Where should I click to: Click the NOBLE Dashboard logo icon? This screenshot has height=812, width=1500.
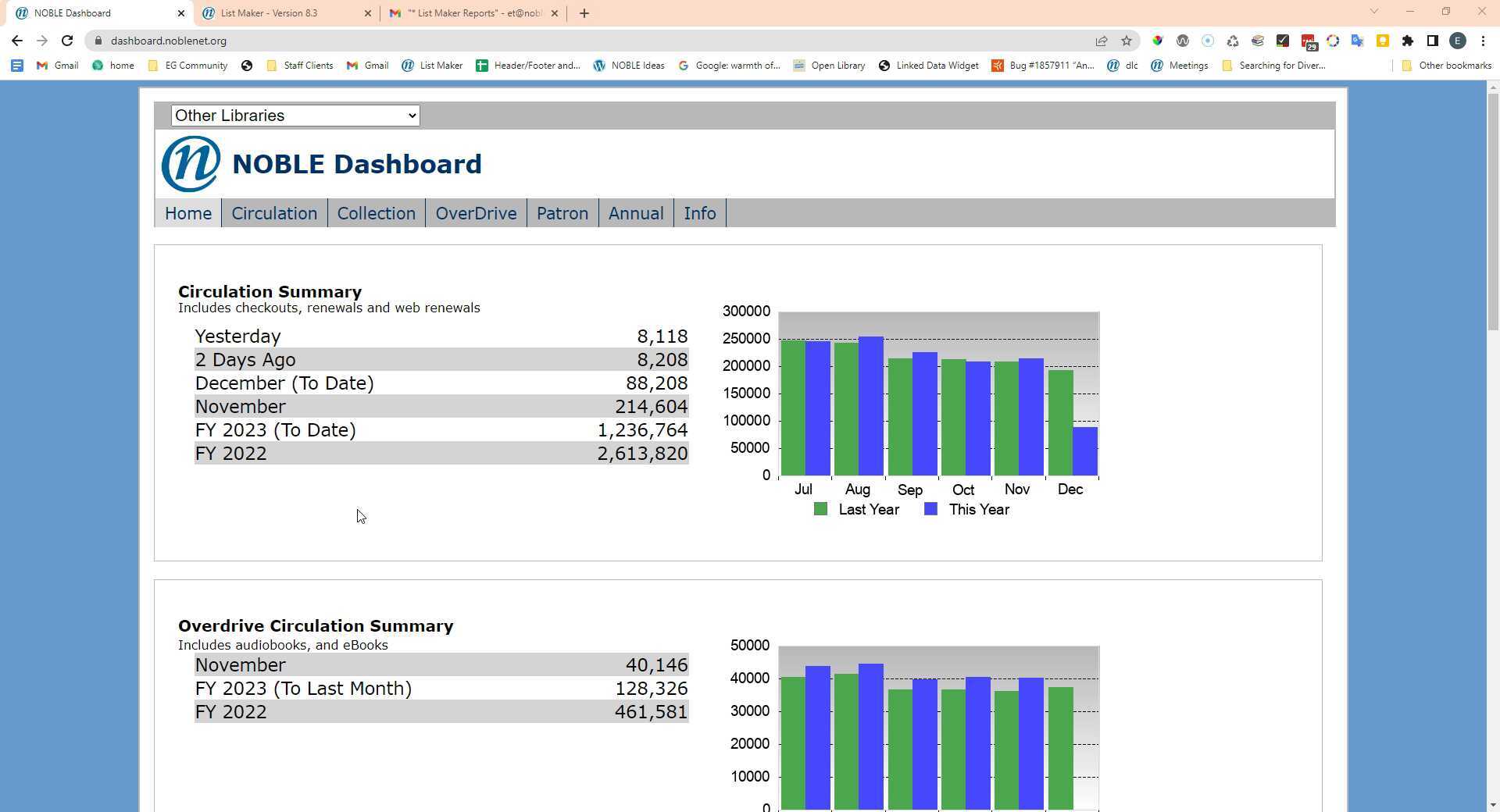(x=191, y=164)
